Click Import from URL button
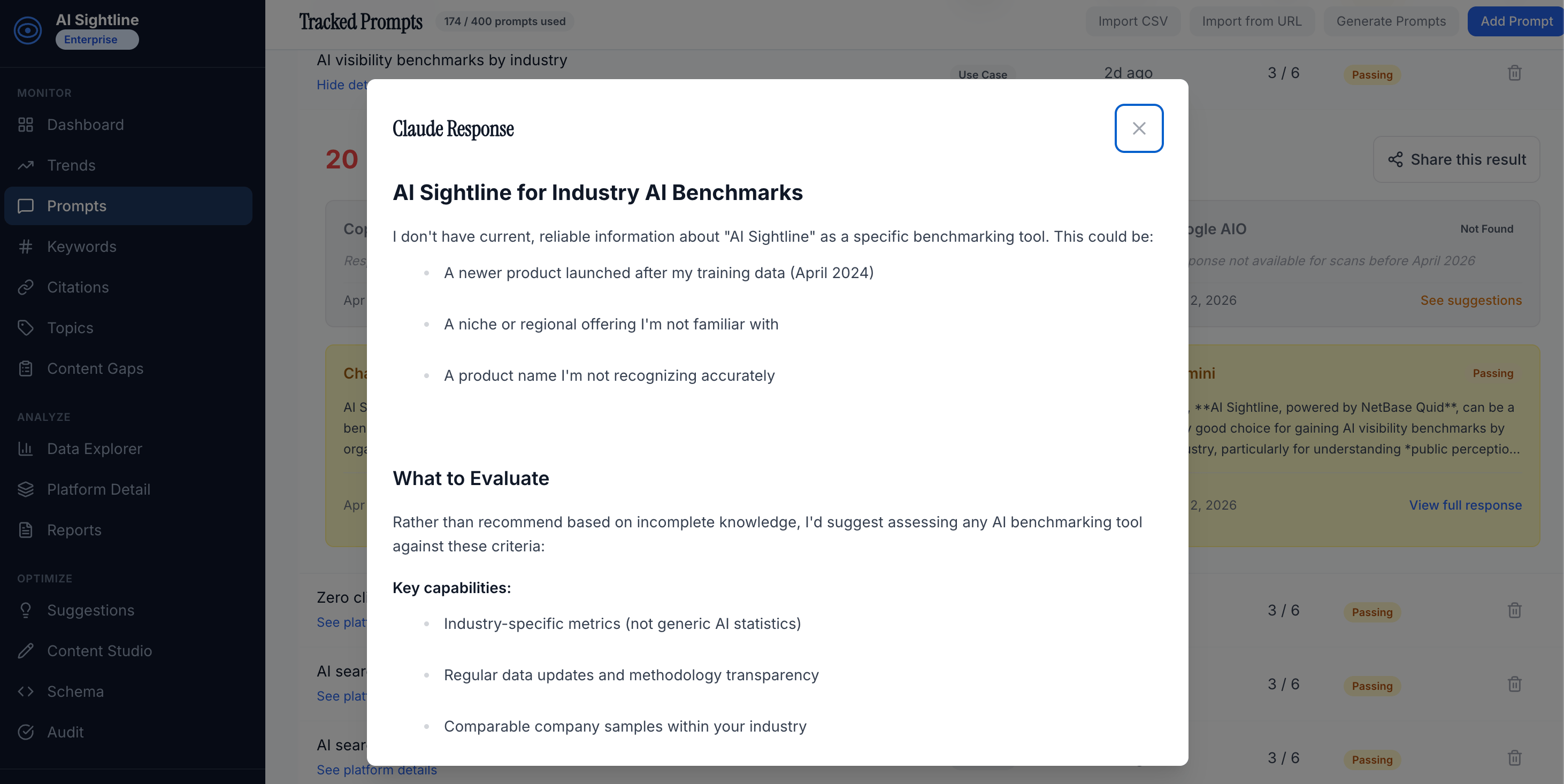Image resolution: width=1564 pixels, height=784 pixels. [1251, 21]
